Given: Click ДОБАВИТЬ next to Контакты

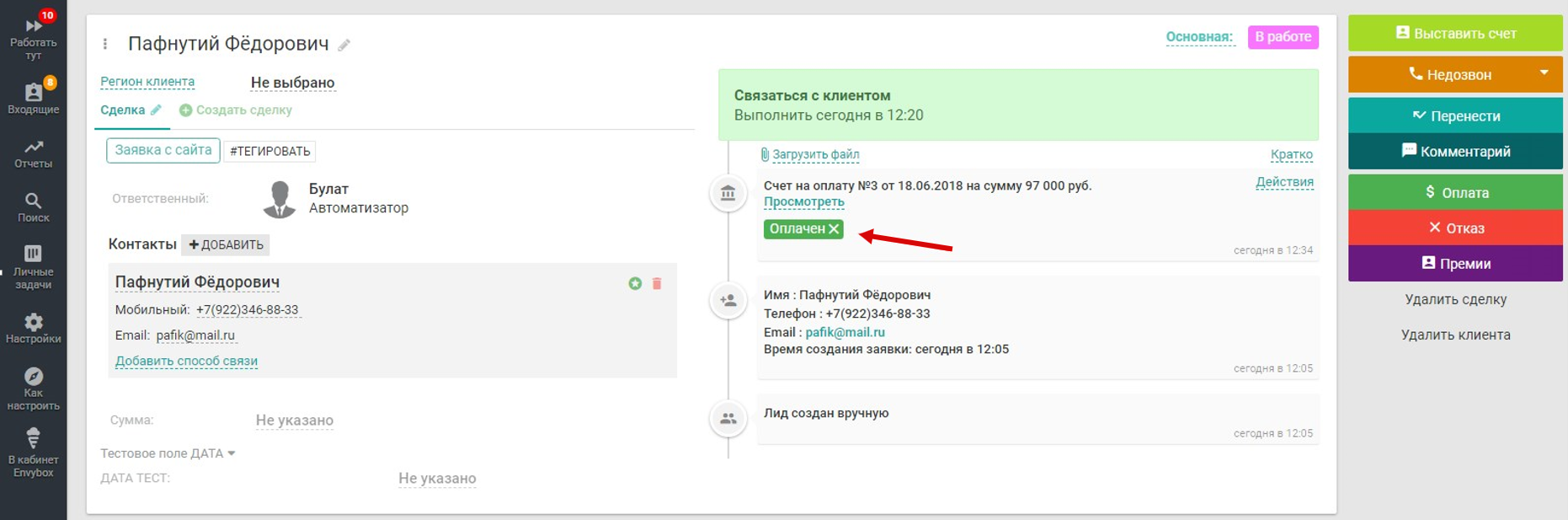Looking at the screenshot, I should point(226,244).
